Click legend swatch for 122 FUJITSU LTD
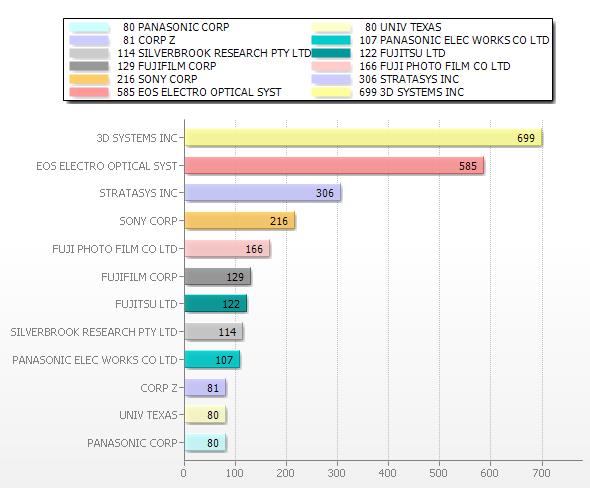 click(x=331, y=53)
